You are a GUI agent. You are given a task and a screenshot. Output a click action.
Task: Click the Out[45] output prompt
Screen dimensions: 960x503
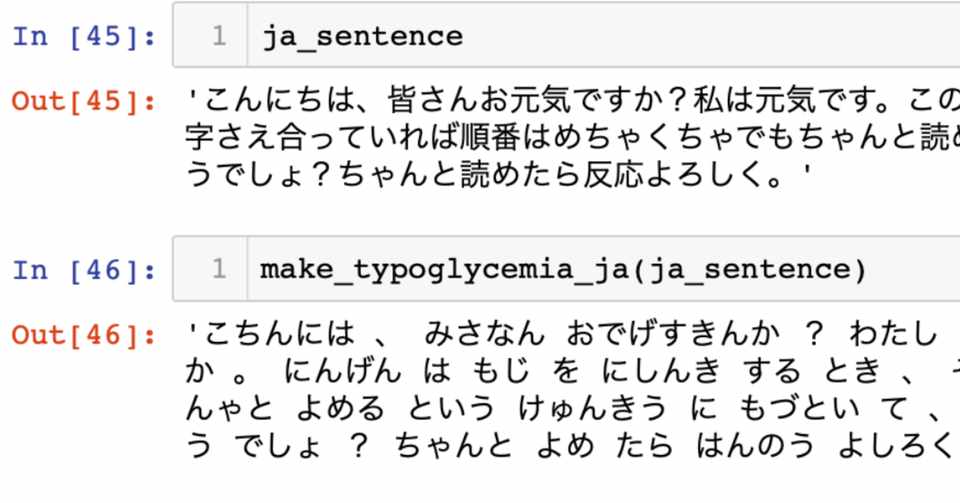point(84,101)
